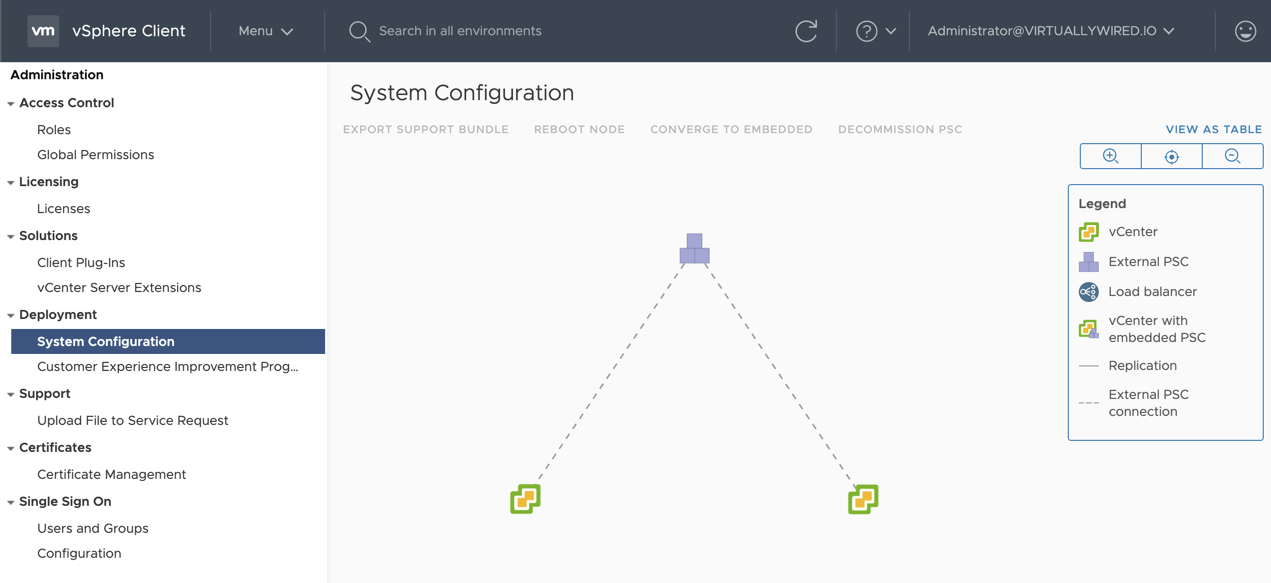
Task: Collapse the Access Control section
Action: (10, 102)
